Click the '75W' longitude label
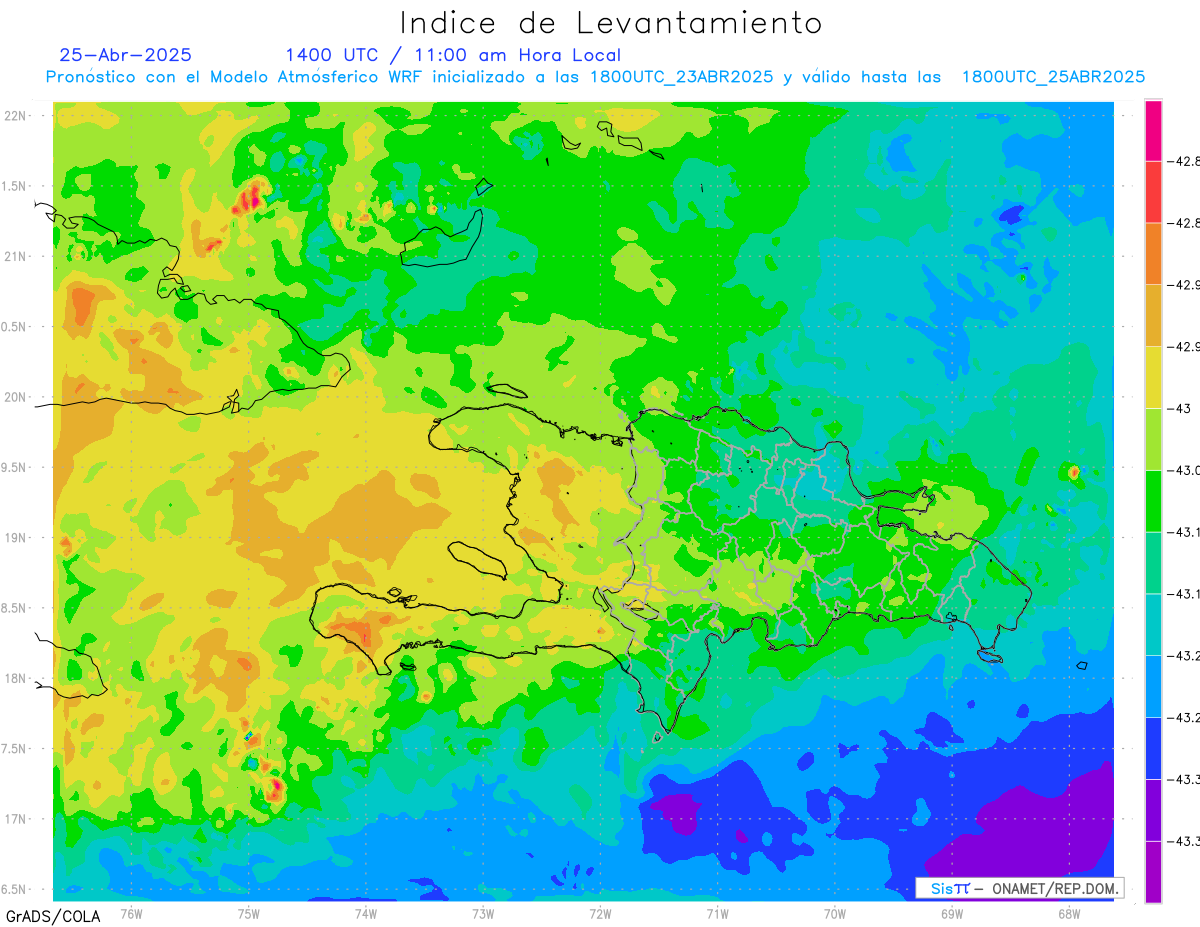Image resolution: width=1200 pixels, height=927 pixels. [x=249, y=913]
